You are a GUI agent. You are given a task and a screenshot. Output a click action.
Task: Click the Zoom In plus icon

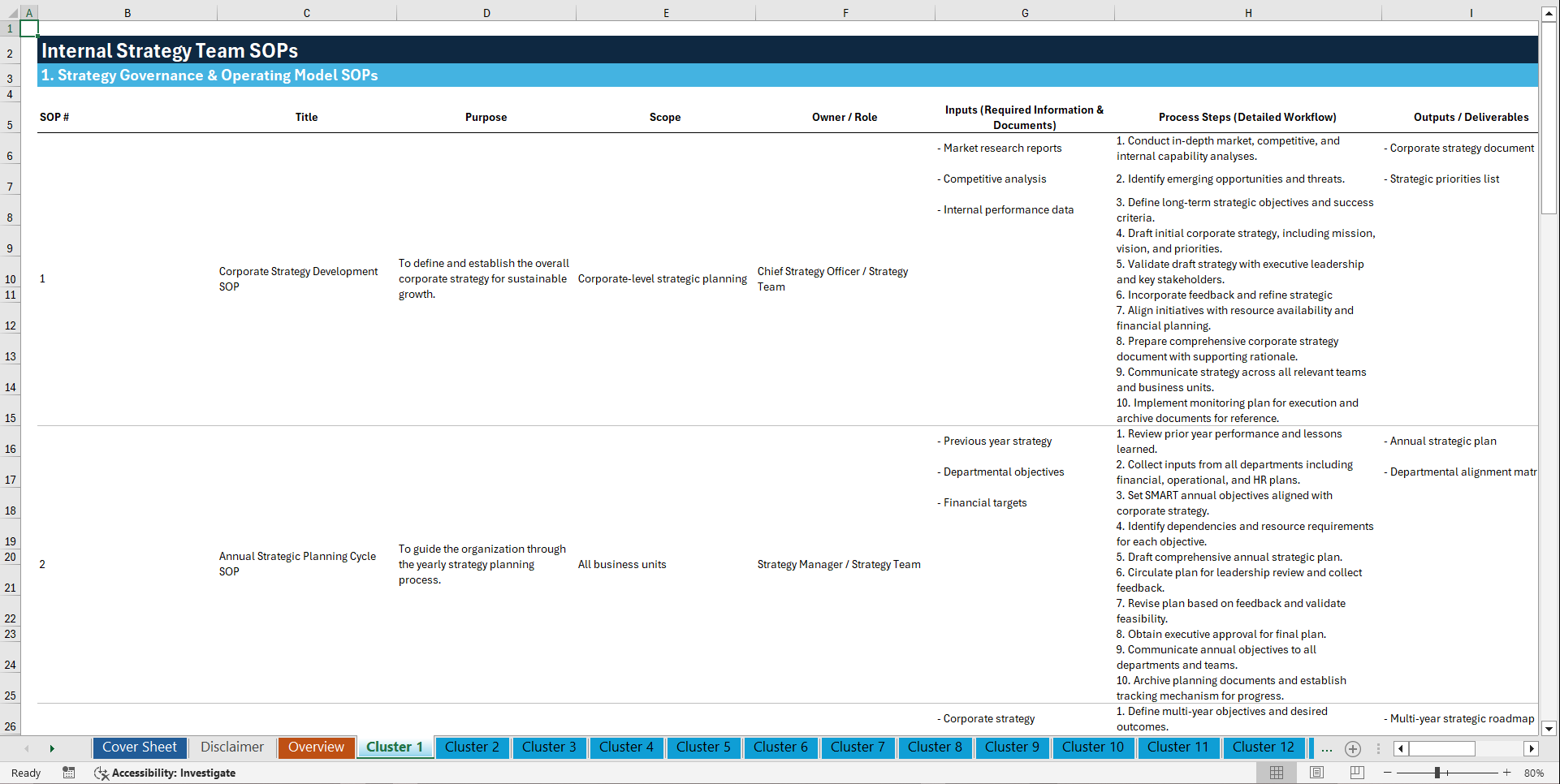(1507, 773)
